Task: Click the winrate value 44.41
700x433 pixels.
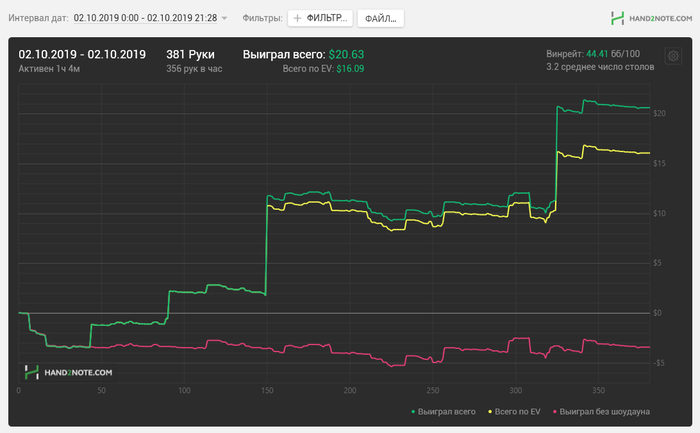Action: (597, 54)
